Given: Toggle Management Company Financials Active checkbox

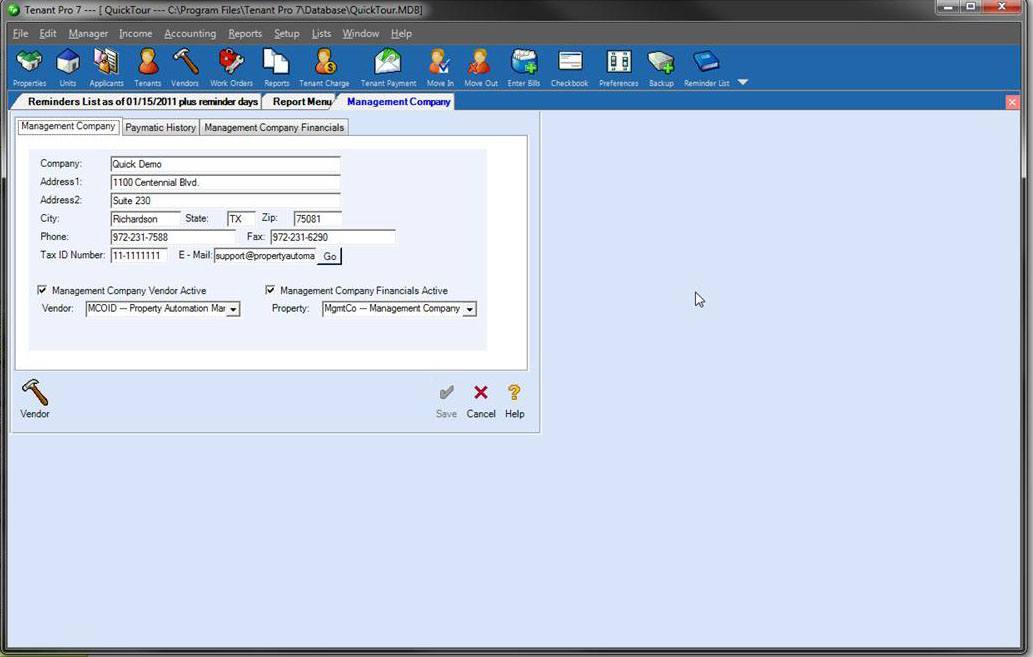Looking at the screenshot, I should click(x=269, y=290).
